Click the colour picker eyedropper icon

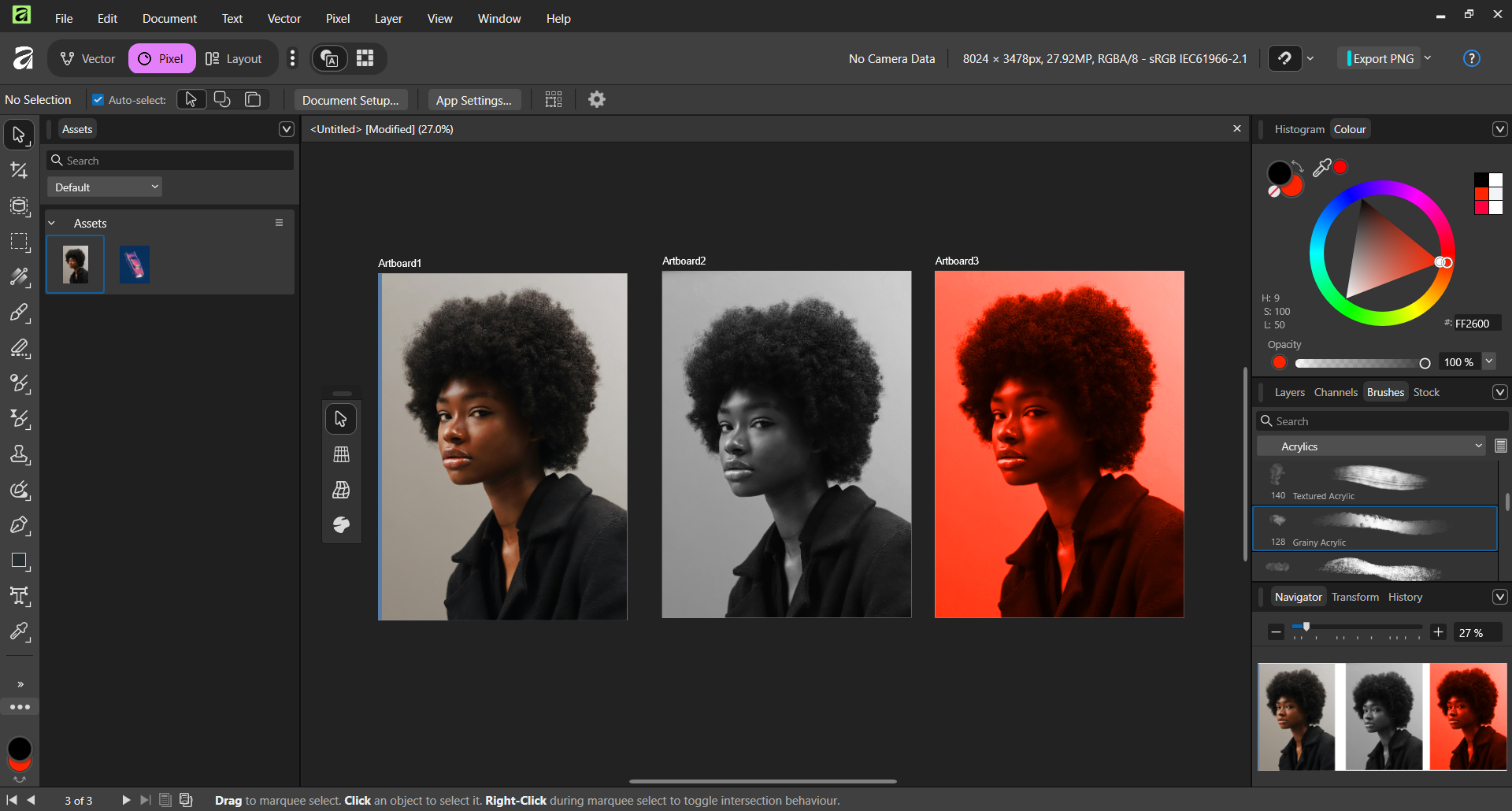(x=1321, y=167)
